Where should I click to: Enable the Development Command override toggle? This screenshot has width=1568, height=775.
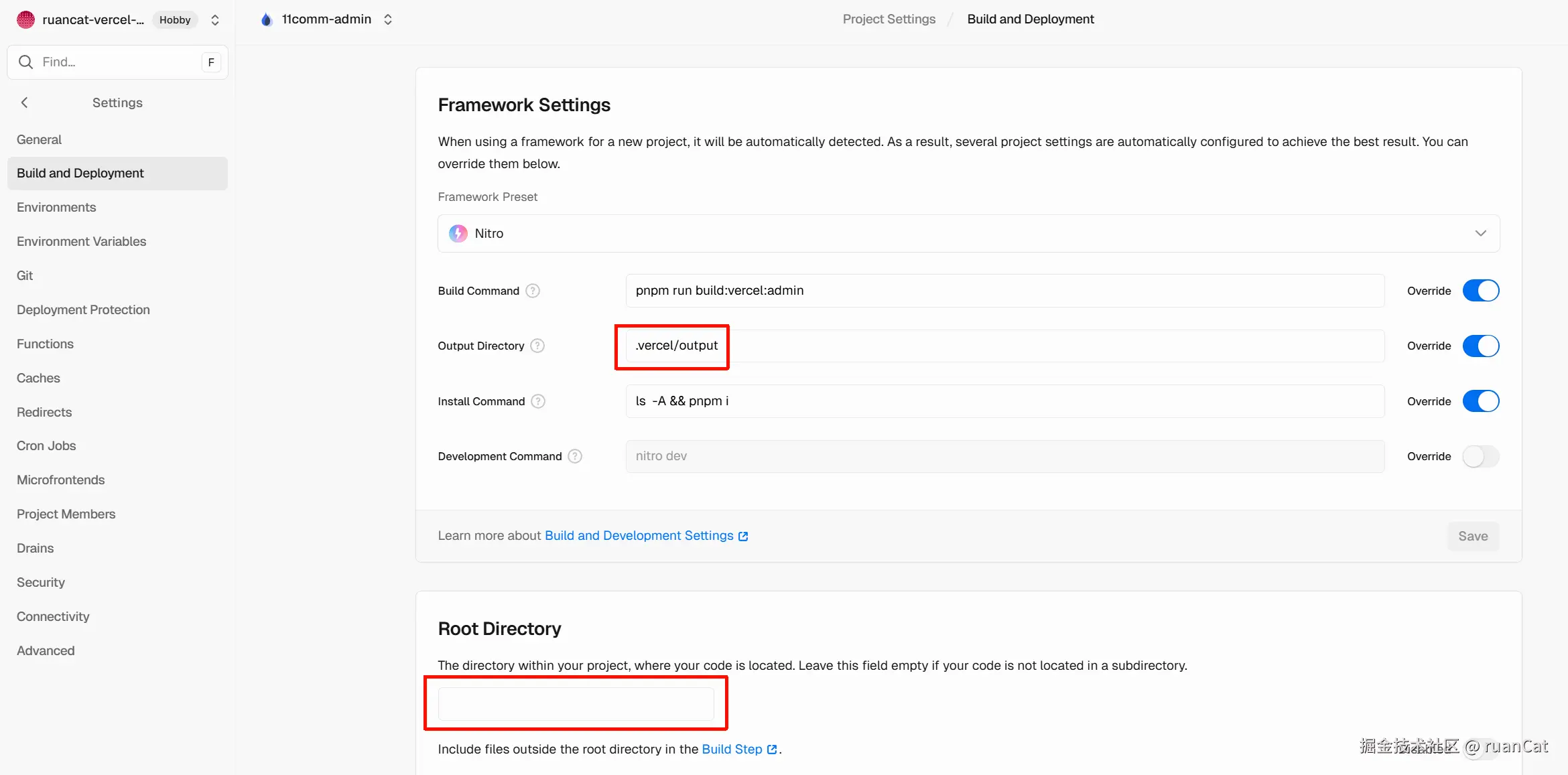1480,456
